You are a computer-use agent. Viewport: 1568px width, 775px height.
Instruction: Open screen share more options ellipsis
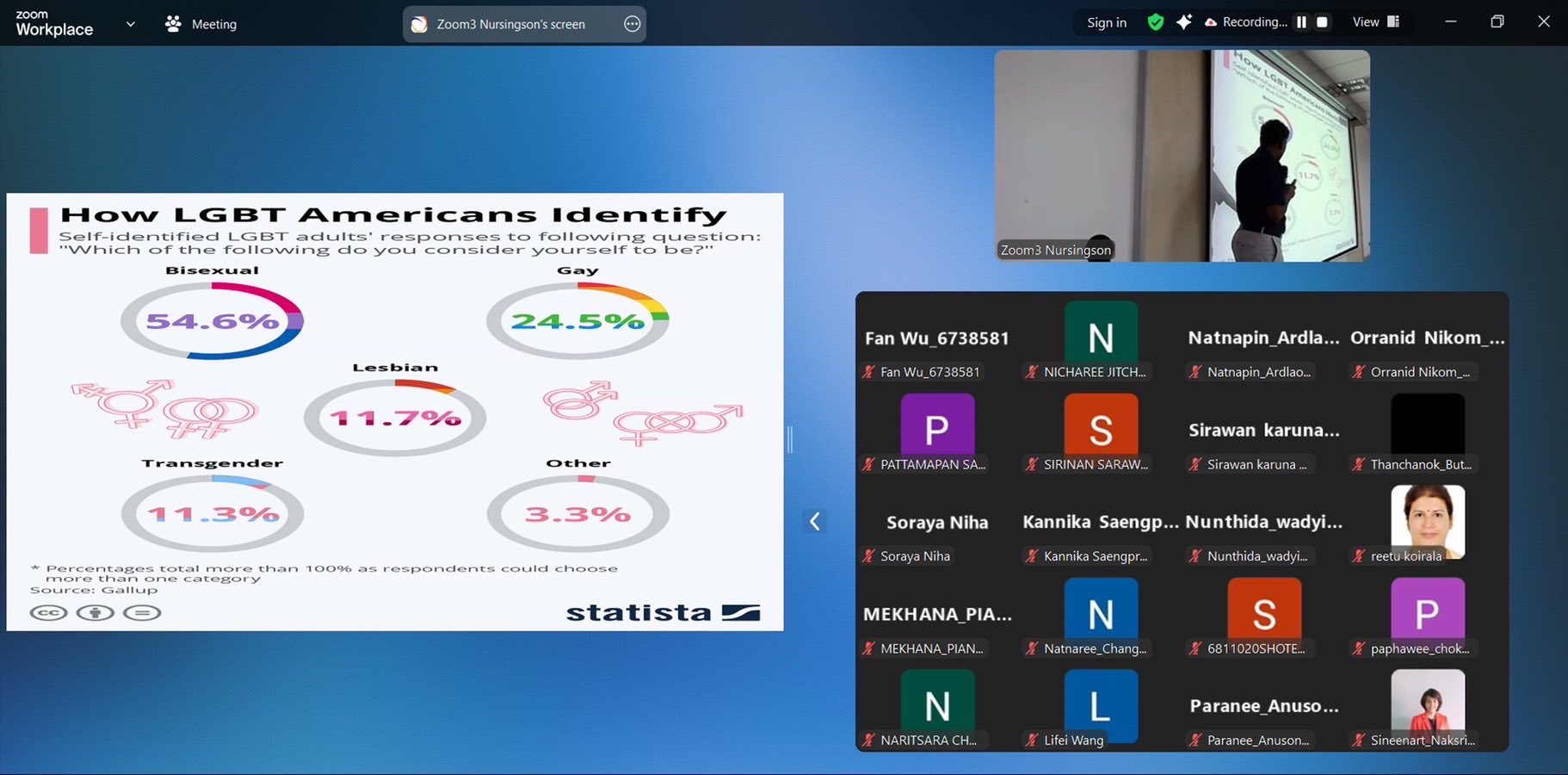coord(633,24)
